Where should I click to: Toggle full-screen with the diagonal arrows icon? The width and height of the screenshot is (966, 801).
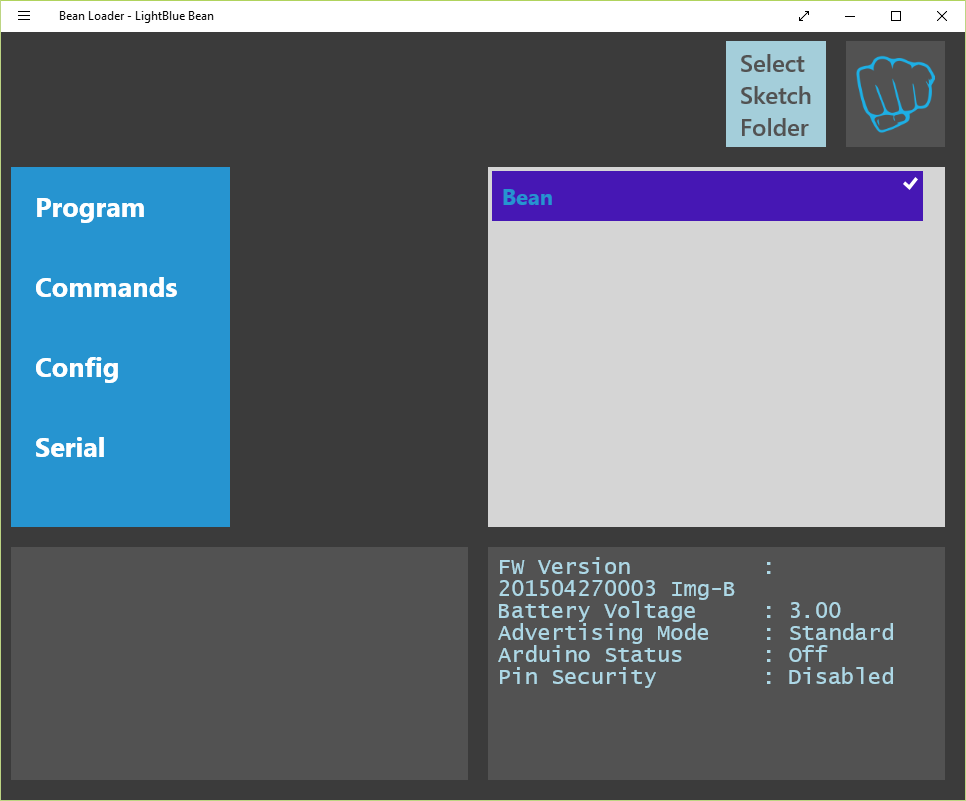pos(804,16)
